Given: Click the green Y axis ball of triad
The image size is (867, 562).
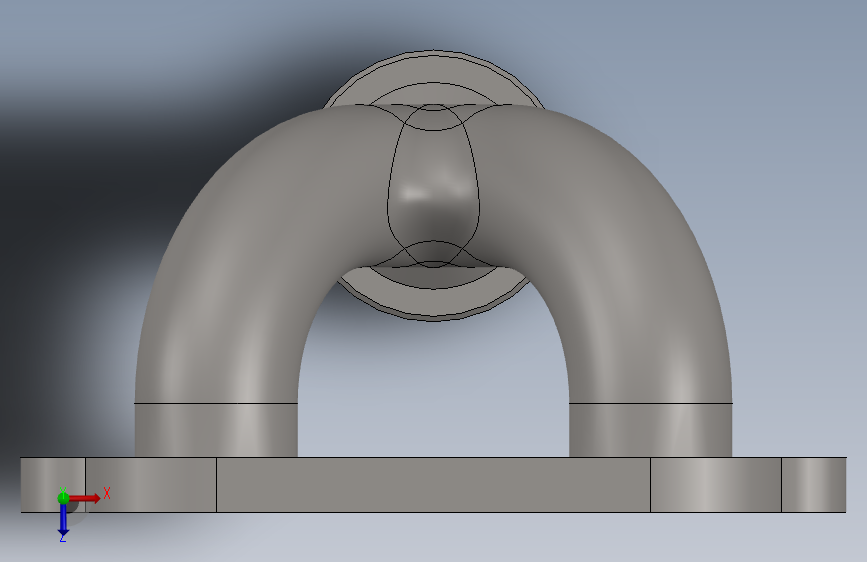Looking at the screenshot, I should pyautogui.click(x=63, y=498).
